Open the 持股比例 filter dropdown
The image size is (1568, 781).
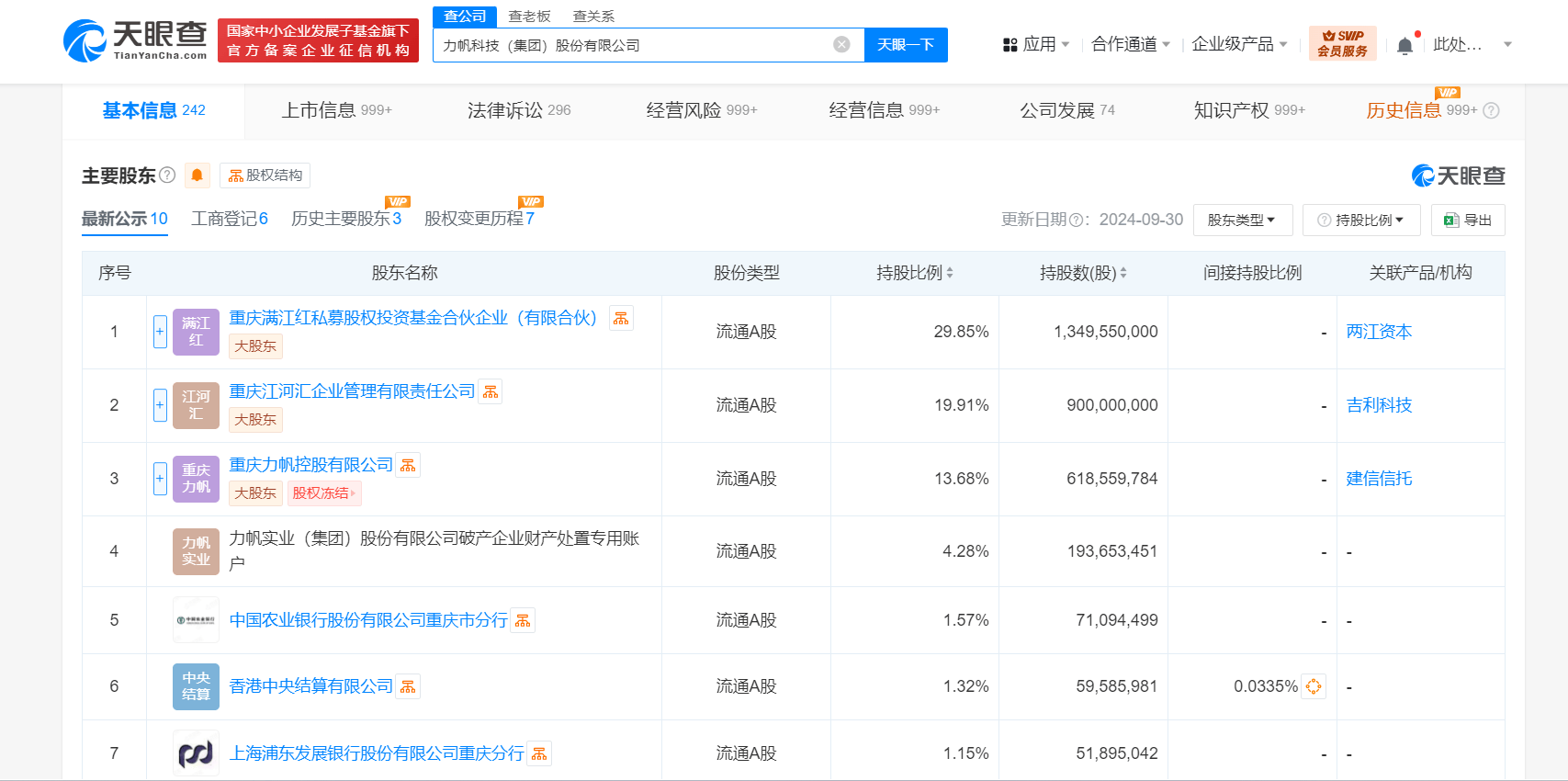click(x=1361, y=221)
